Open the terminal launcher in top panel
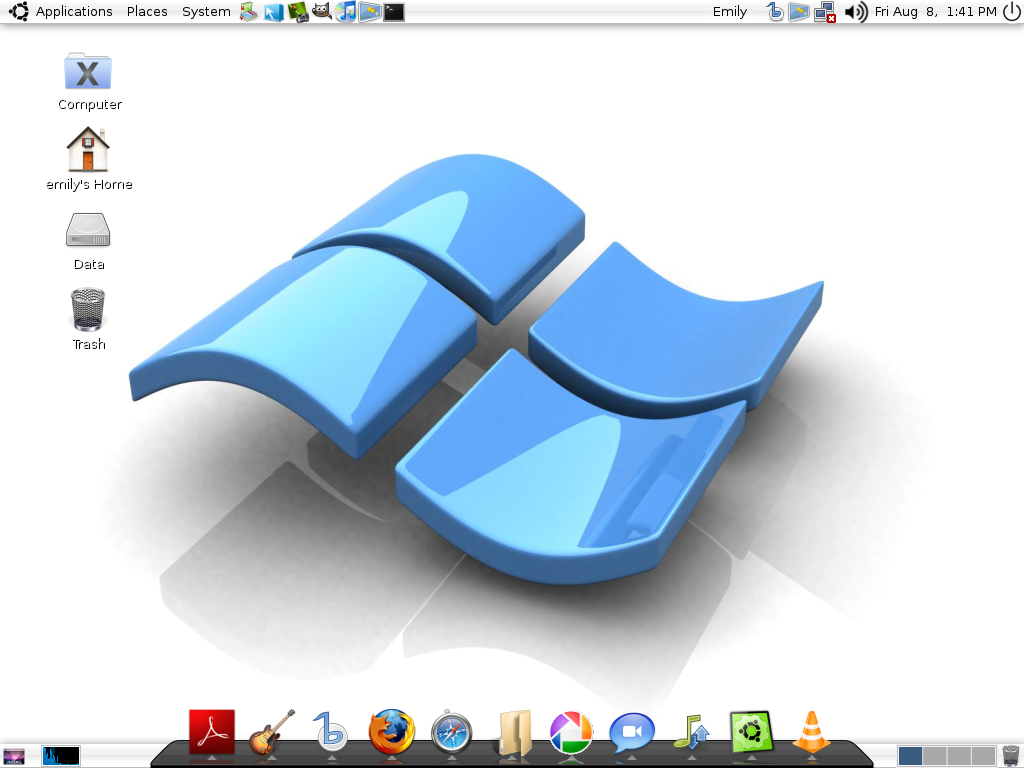This screenshot has width=1024, height=768. (x=394, y=12)
